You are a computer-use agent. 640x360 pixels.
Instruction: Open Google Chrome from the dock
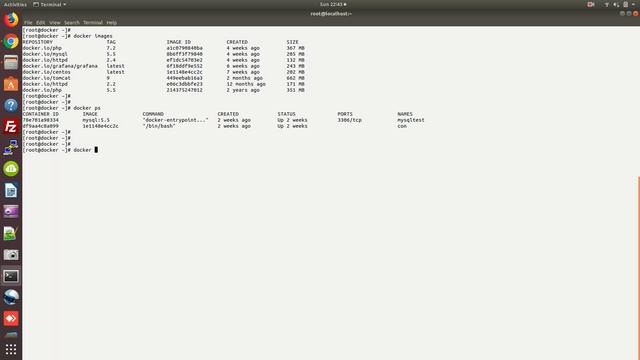click(x=11, y=41)
